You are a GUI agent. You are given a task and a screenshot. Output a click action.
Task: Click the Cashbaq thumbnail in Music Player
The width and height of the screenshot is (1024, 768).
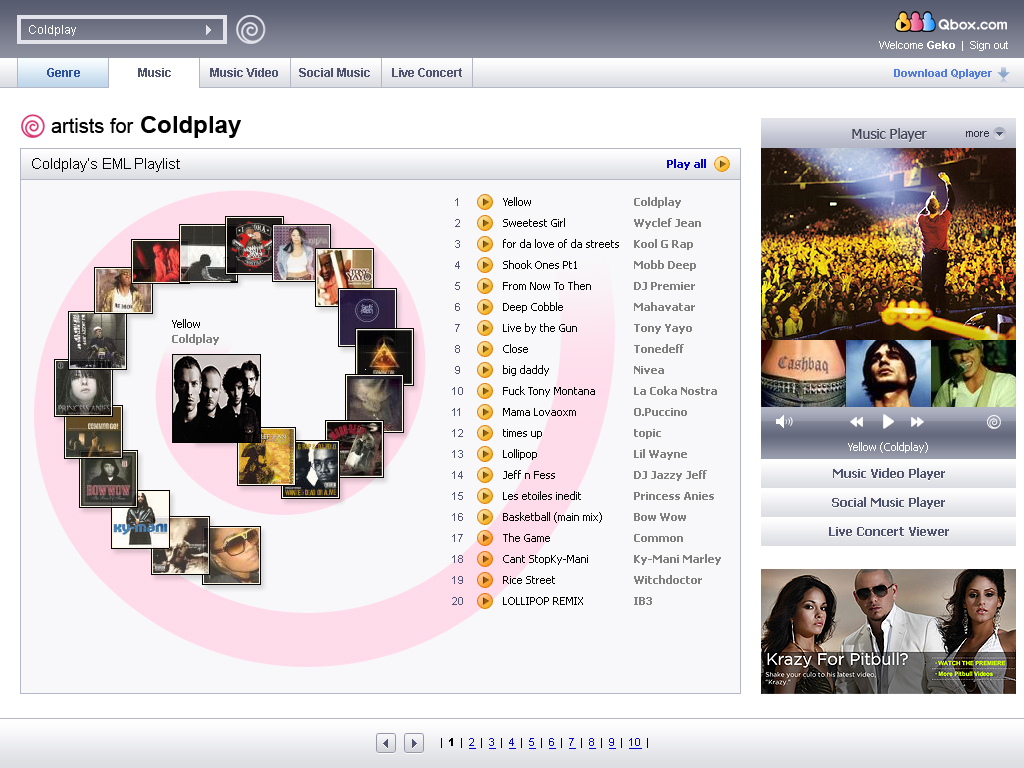[803, 374]
